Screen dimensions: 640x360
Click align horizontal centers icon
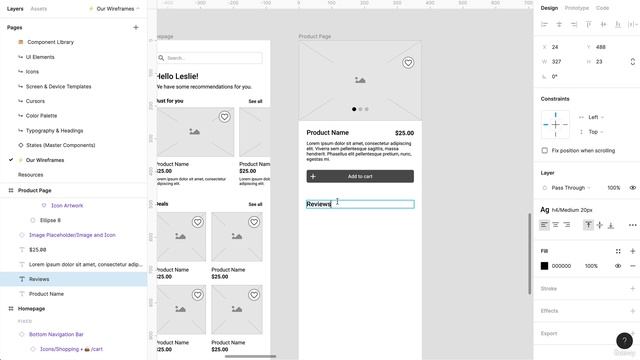(559, 24)
